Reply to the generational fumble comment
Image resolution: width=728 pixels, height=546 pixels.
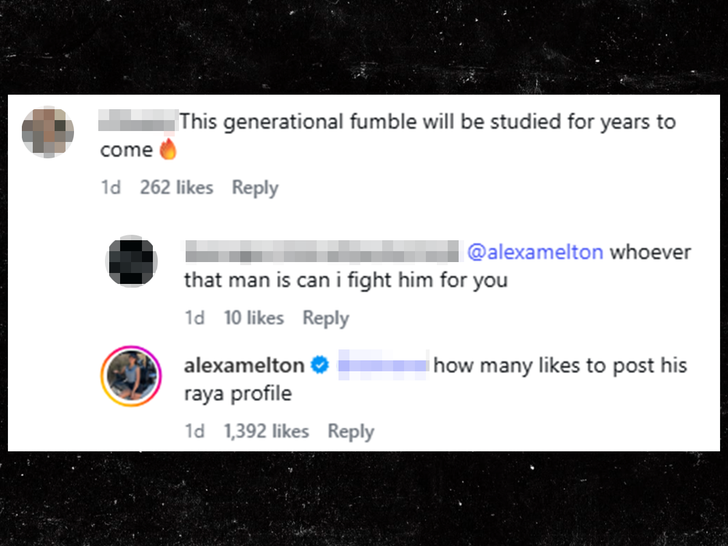255,187
